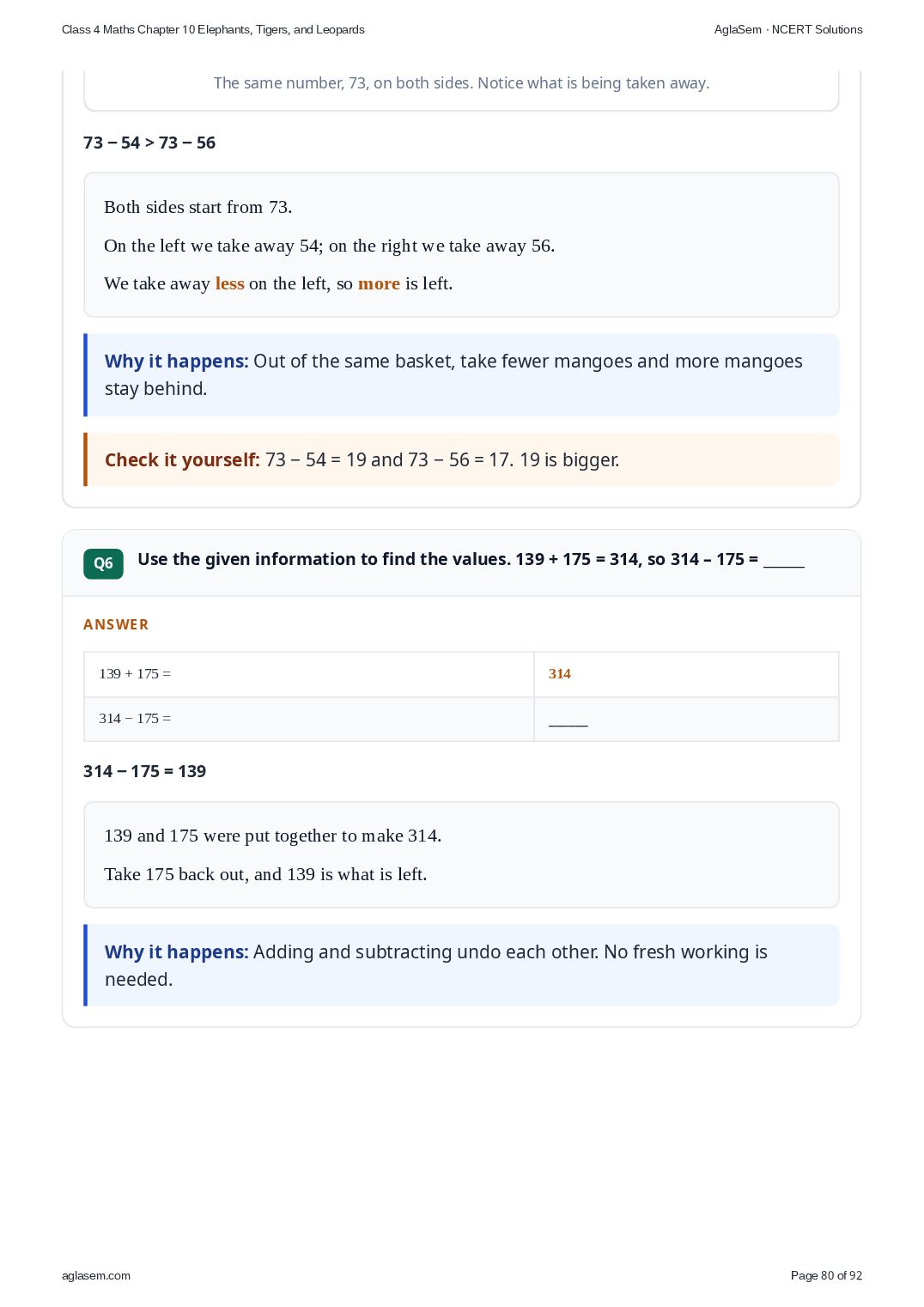This screenshot has width=924, height=1307.
Task: Click the aglasem.com footer link
Action: point(96,1275)
